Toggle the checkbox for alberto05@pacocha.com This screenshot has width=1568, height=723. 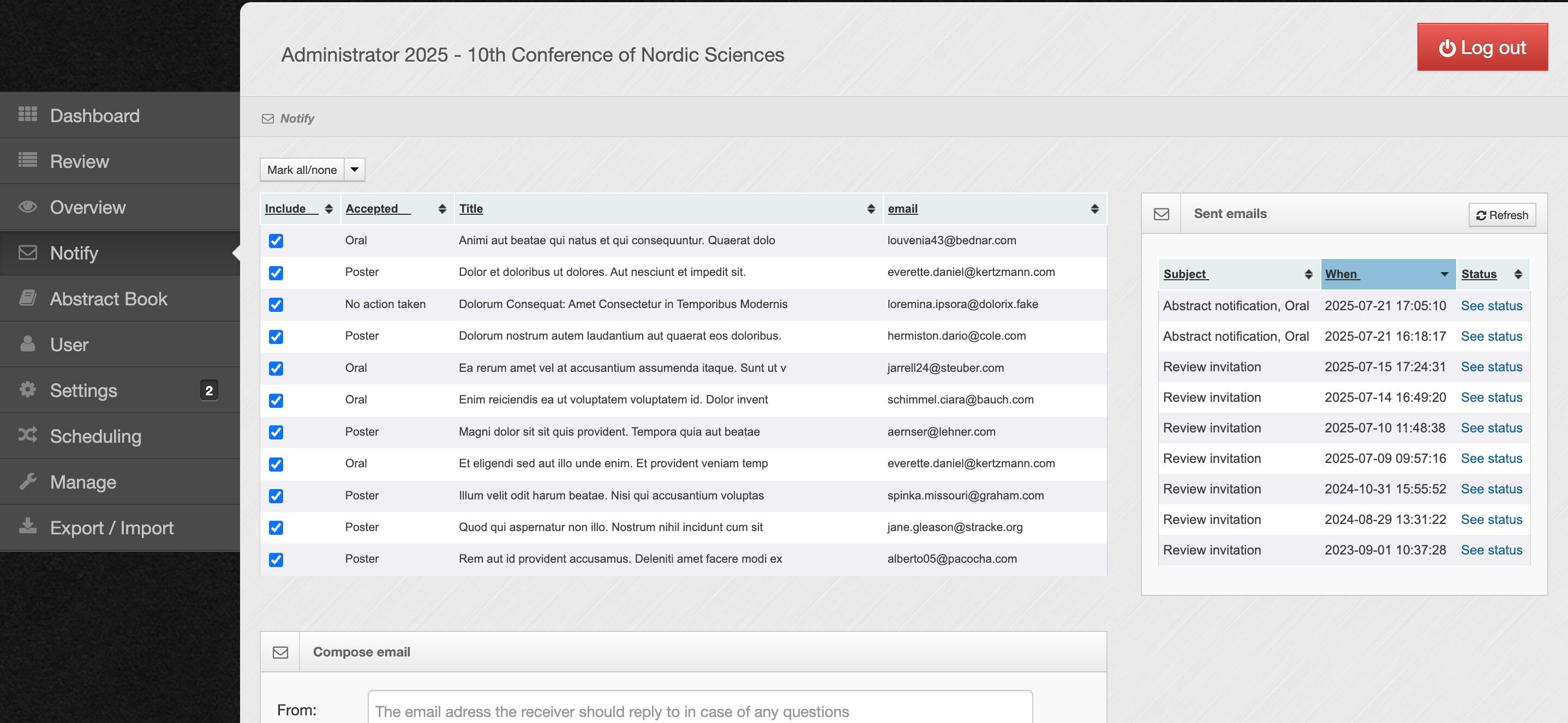[276, 559]
